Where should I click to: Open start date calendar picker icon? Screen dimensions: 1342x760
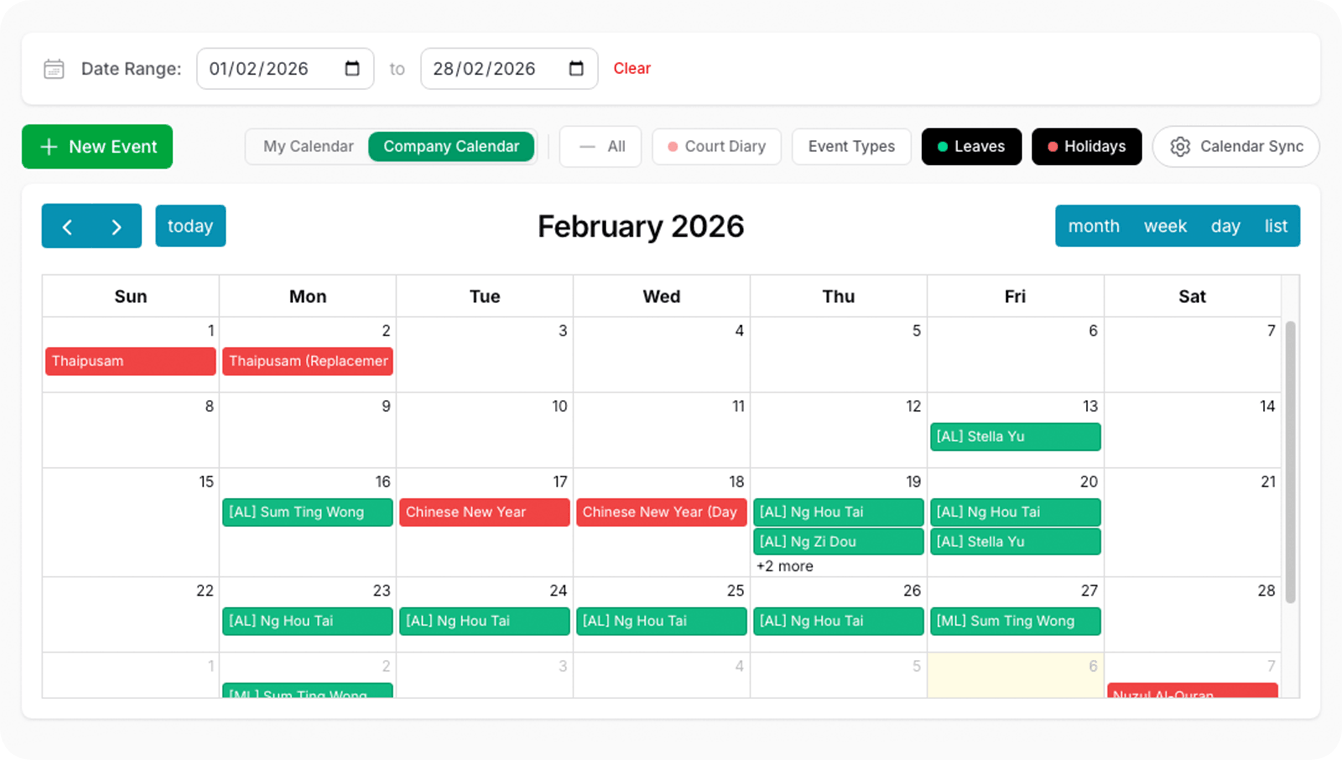pyautogui.click(x=352, y=69)
